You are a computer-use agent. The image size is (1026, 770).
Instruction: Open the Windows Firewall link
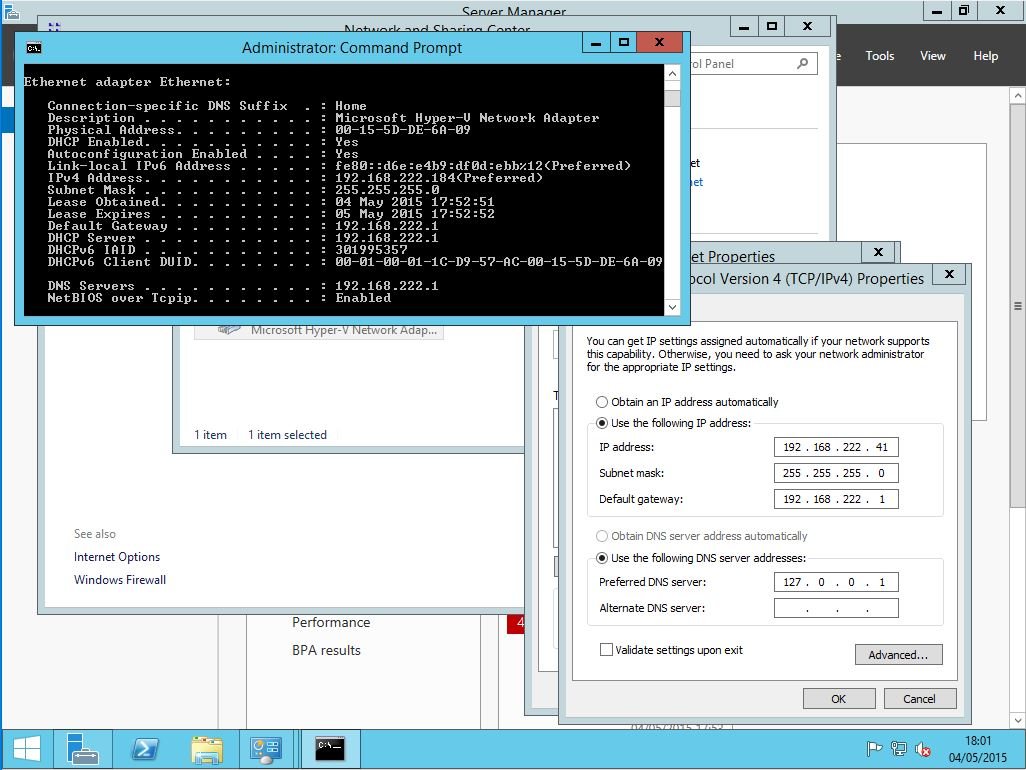120,580
